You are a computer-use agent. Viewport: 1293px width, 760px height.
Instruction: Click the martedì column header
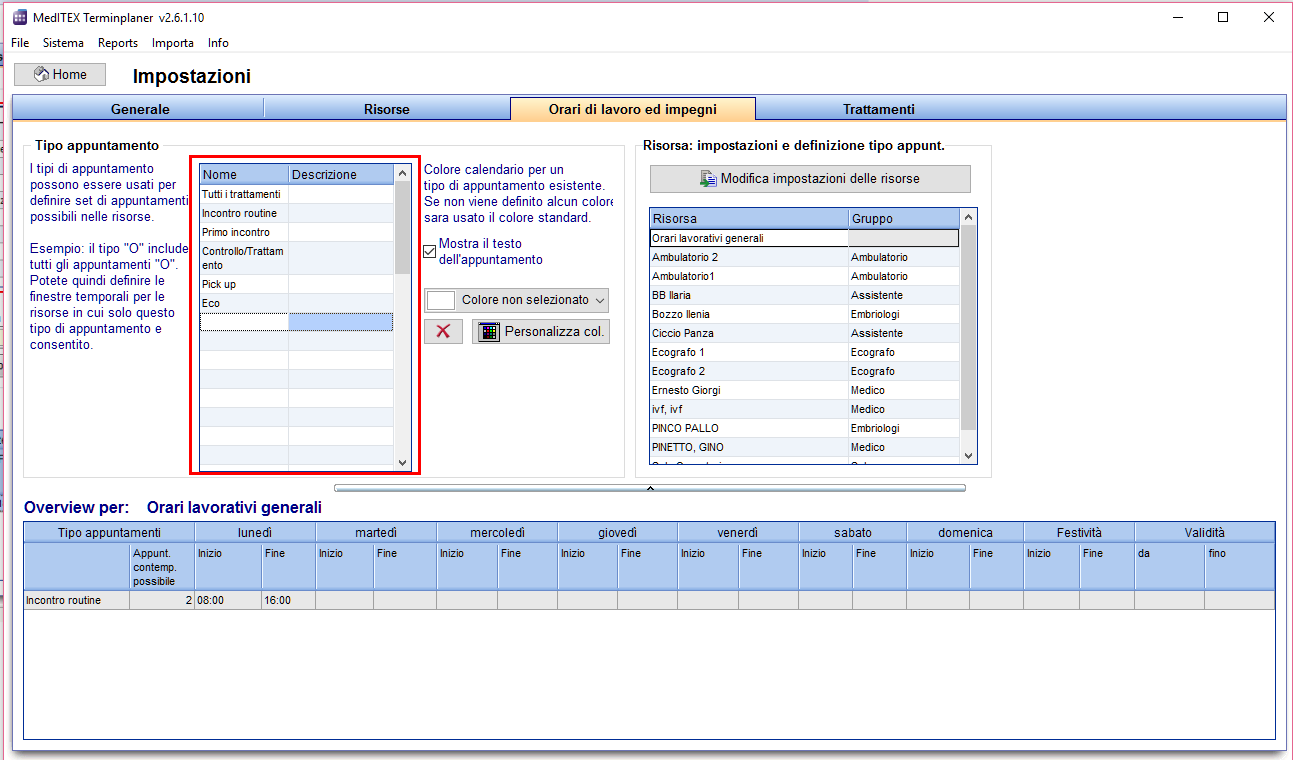[376, 533]
